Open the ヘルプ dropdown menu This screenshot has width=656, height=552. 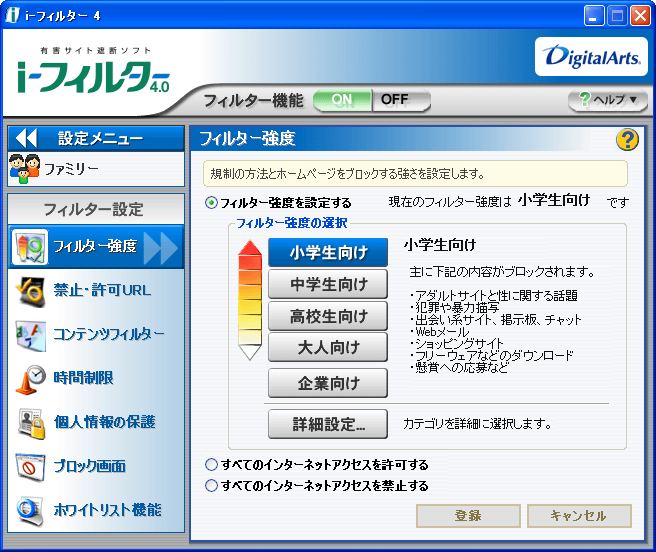coord(607,100)
